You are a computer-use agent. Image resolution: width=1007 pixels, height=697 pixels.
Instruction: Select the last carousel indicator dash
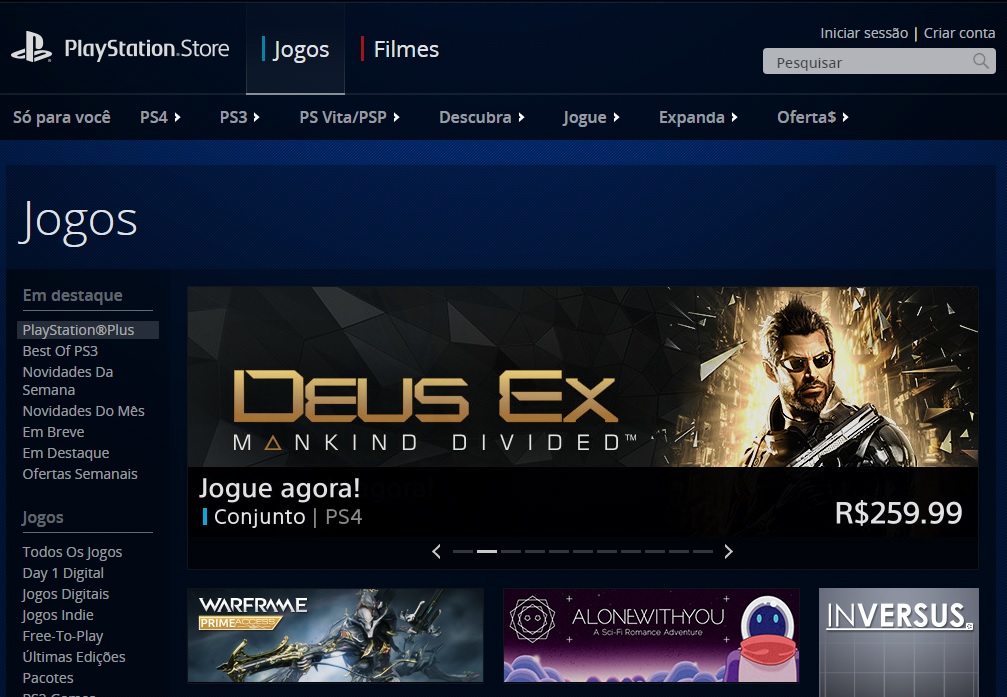pyautogui.click(x=703, y=551)
